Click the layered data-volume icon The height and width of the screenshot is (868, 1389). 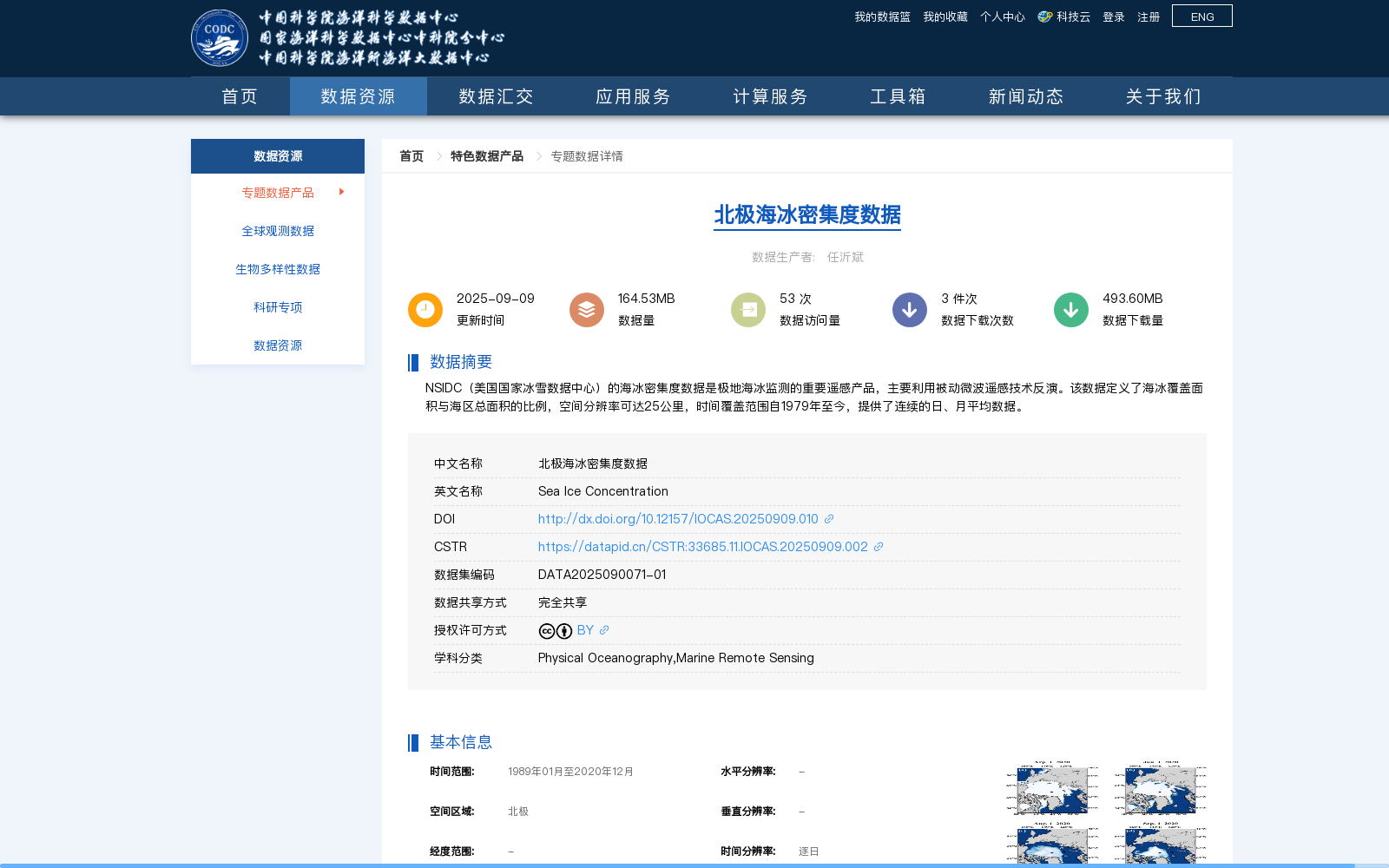point(587,310)
